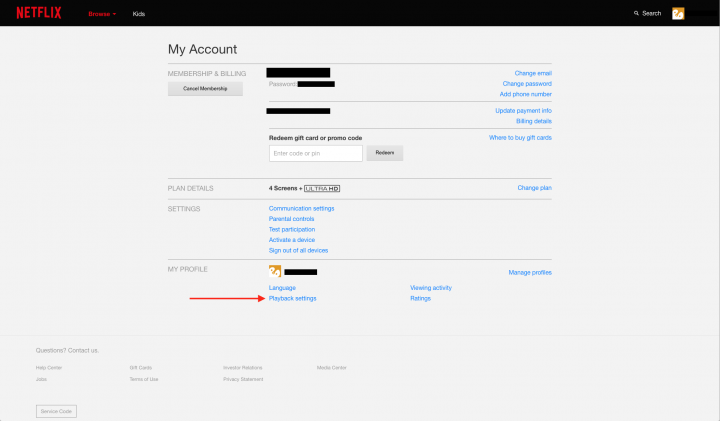Open the Change email link
This screenshot has width=720, height=421.
(533, 73)
